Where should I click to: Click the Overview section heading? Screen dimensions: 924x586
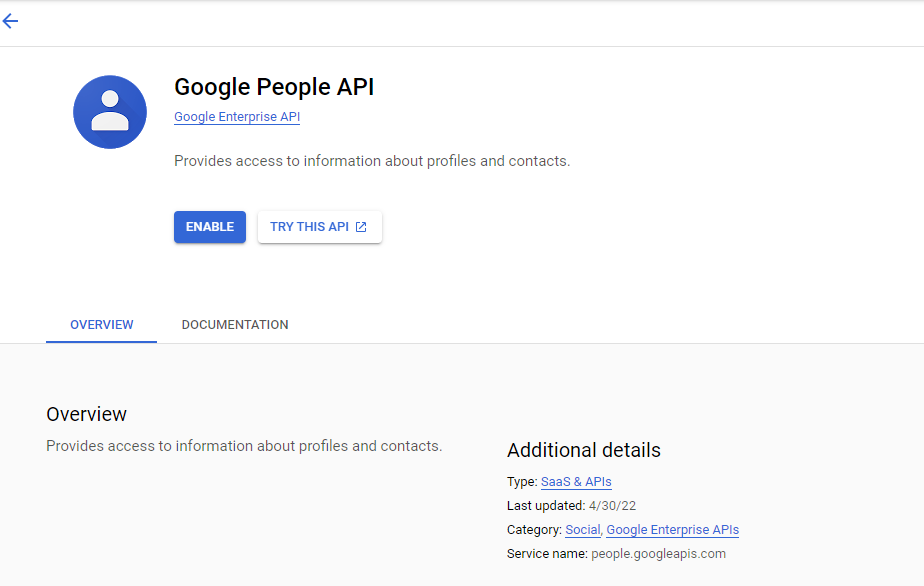pos(87,414)
